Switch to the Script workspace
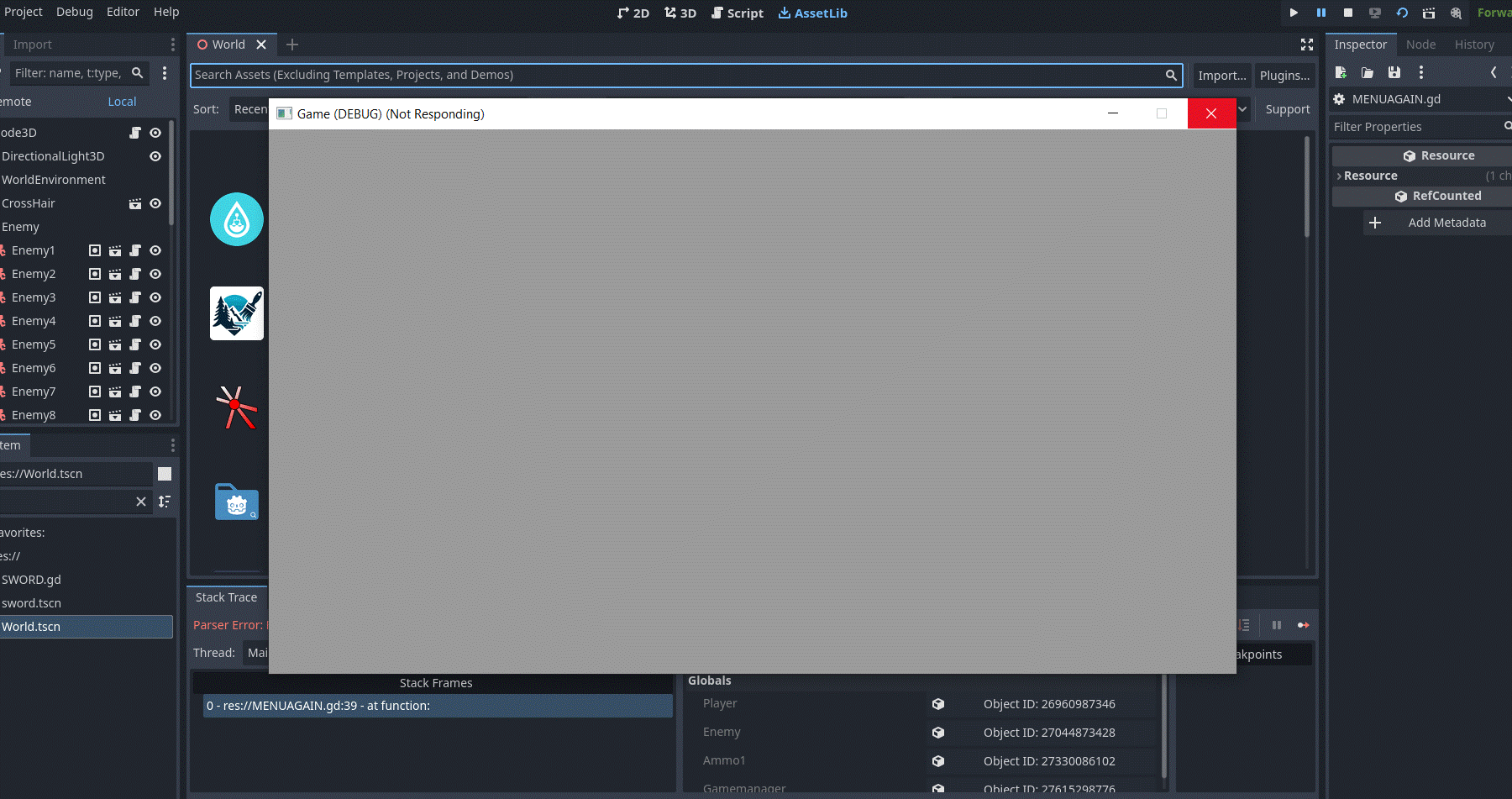The image size is (1512, 799). click(x=738, y=13)
